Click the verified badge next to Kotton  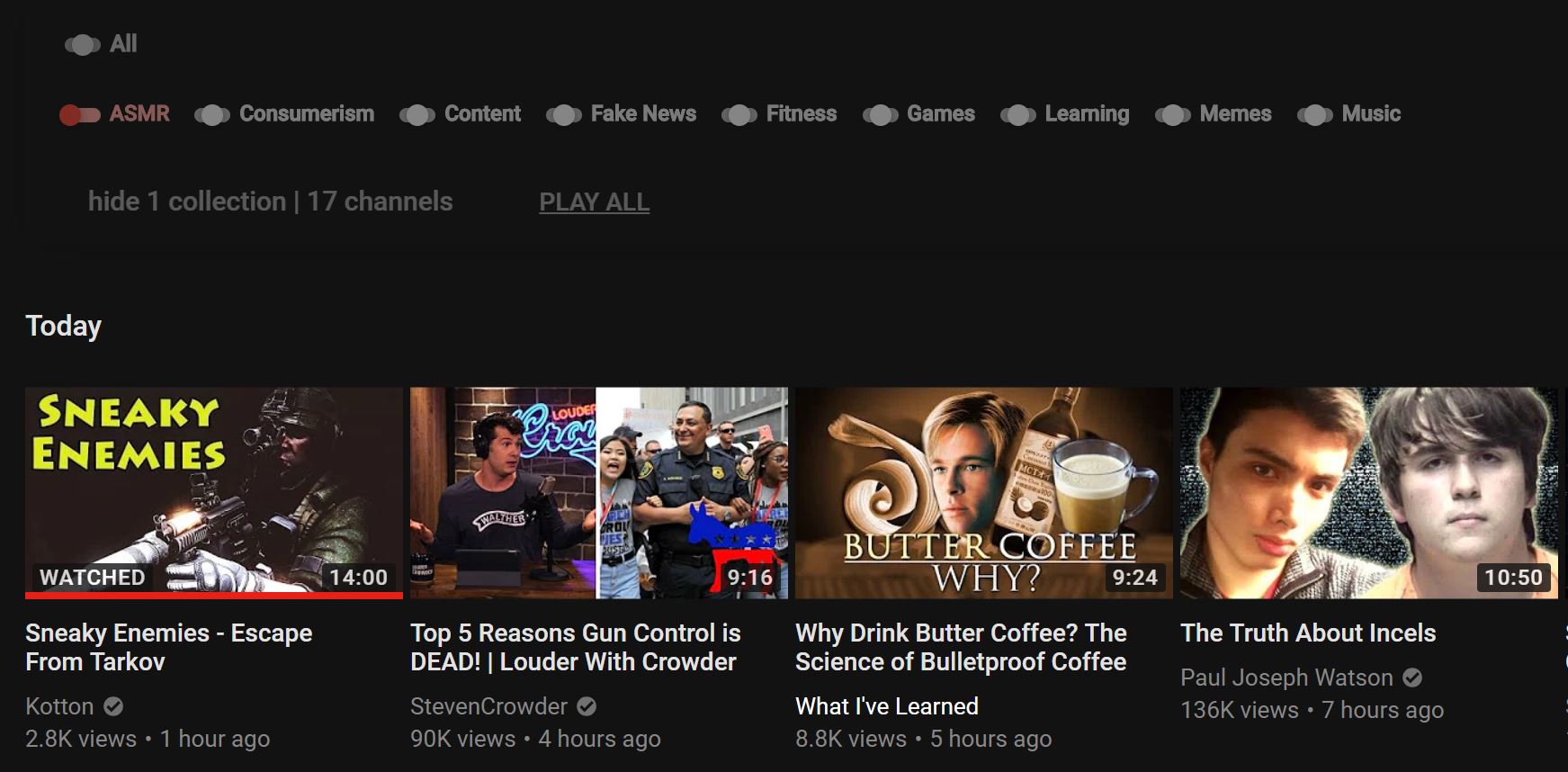113,706
